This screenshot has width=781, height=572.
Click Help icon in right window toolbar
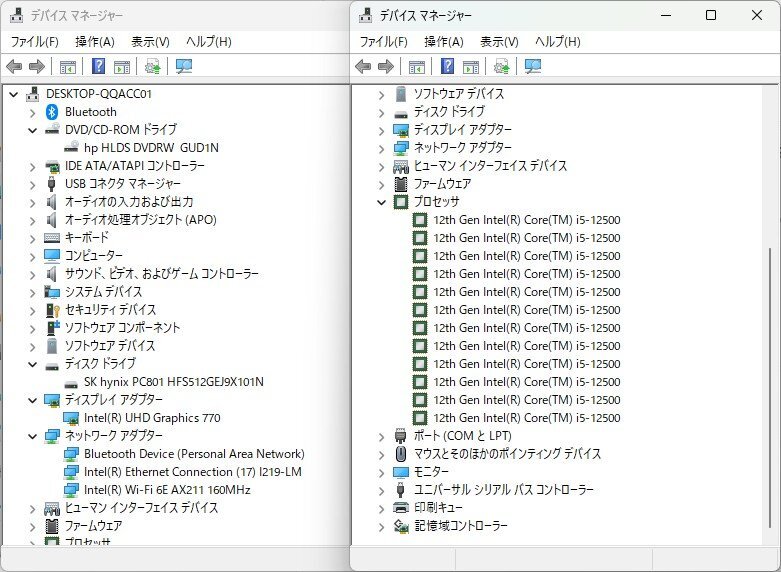click(448, 66)
